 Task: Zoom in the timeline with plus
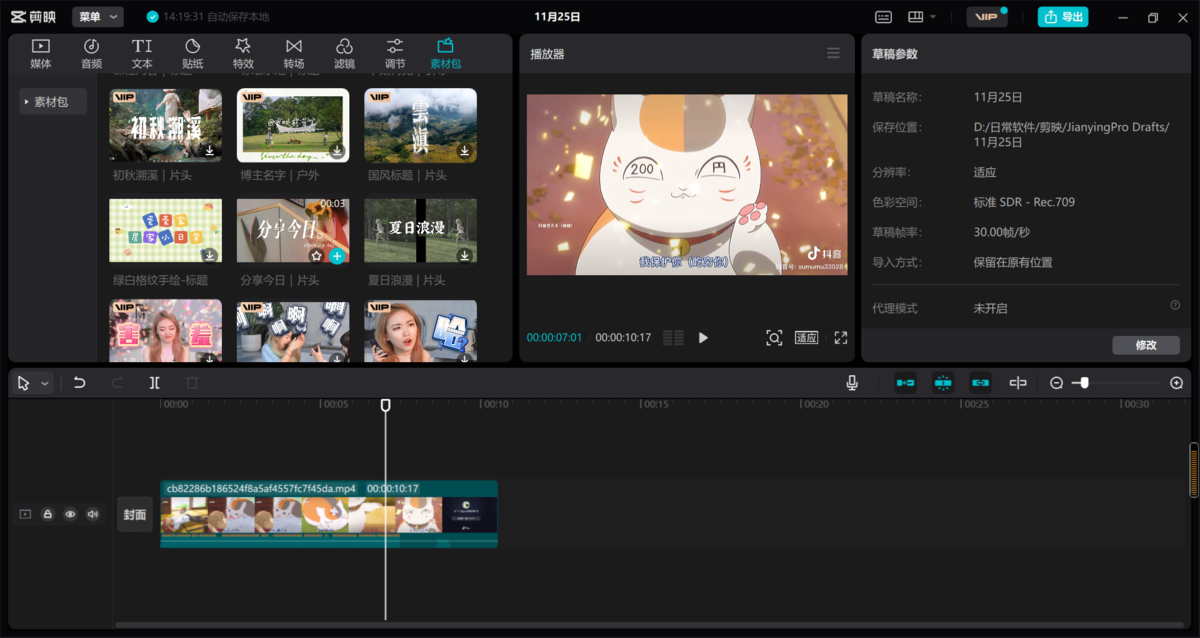click(1176, 383)
